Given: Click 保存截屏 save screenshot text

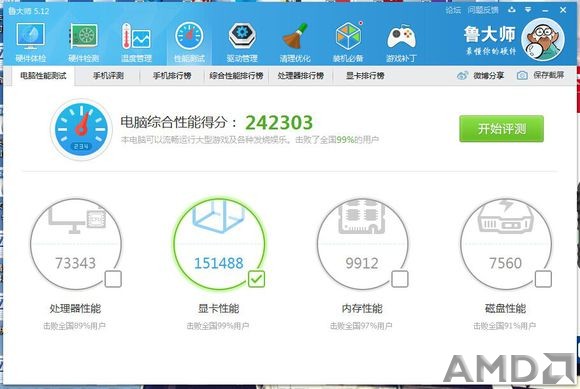Looking at the screenshot, I should tap(549, 75).
